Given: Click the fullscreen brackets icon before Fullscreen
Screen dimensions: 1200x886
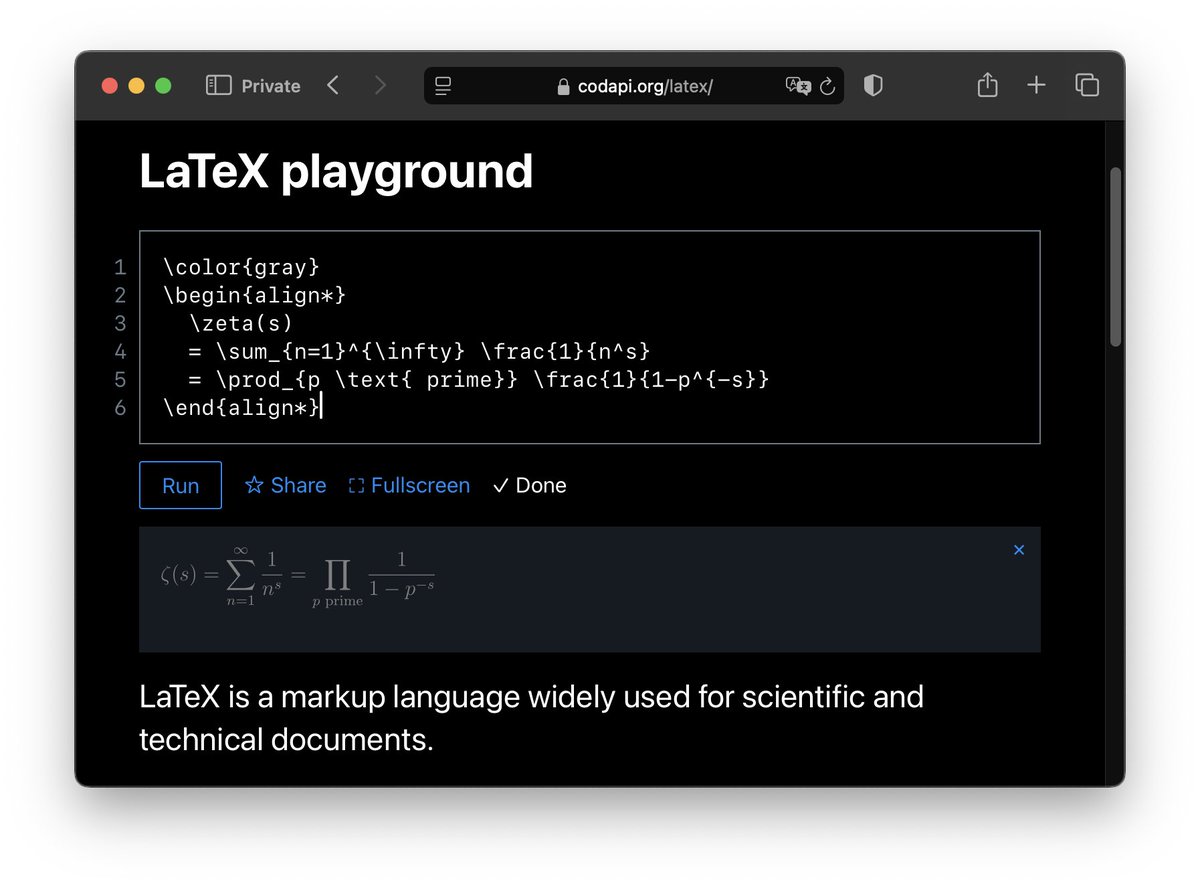Looking at the screenshot, I should click(356, 485).
